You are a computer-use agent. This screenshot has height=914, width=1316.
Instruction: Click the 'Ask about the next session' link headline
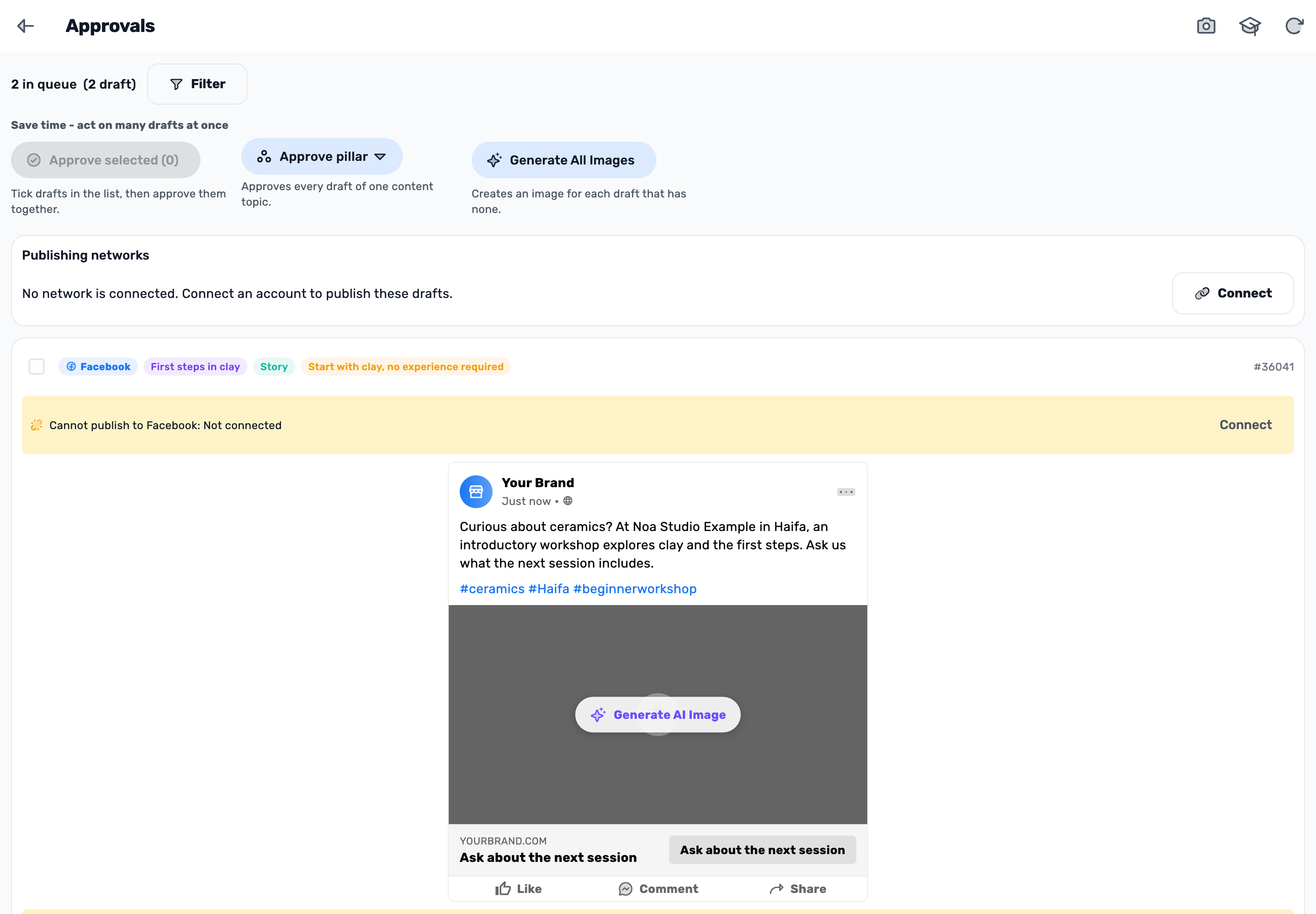point(549,857)
